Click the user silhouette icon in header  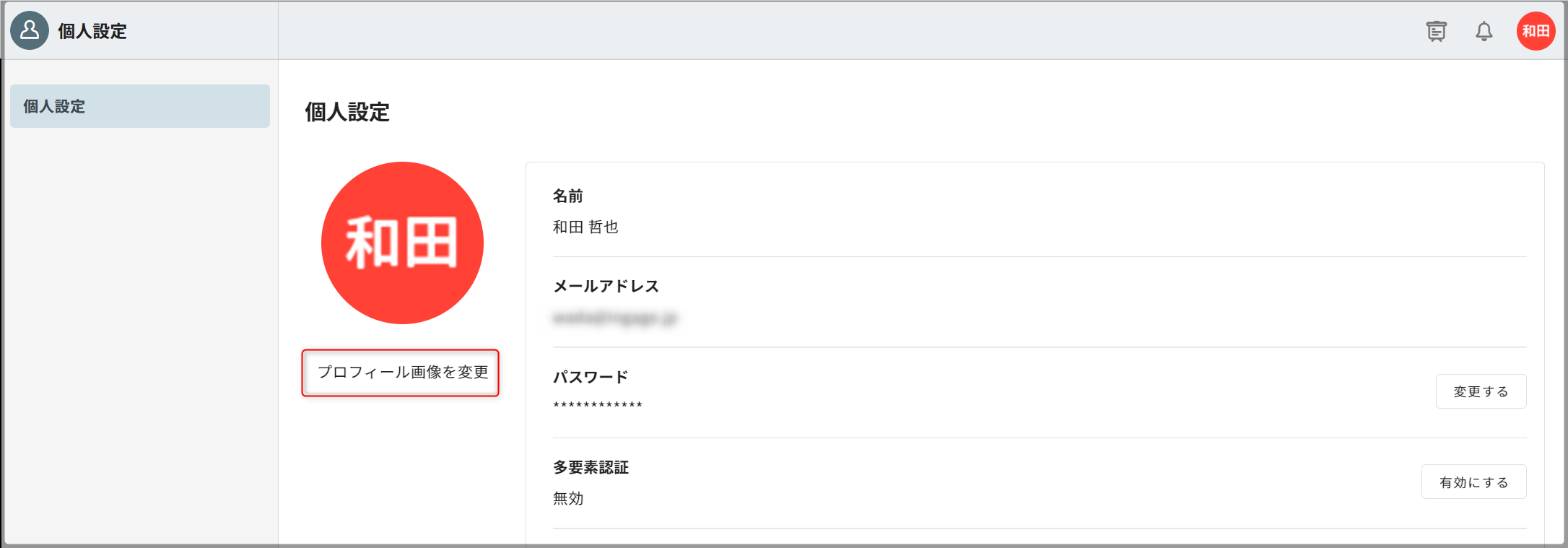[x=30, y=30]
